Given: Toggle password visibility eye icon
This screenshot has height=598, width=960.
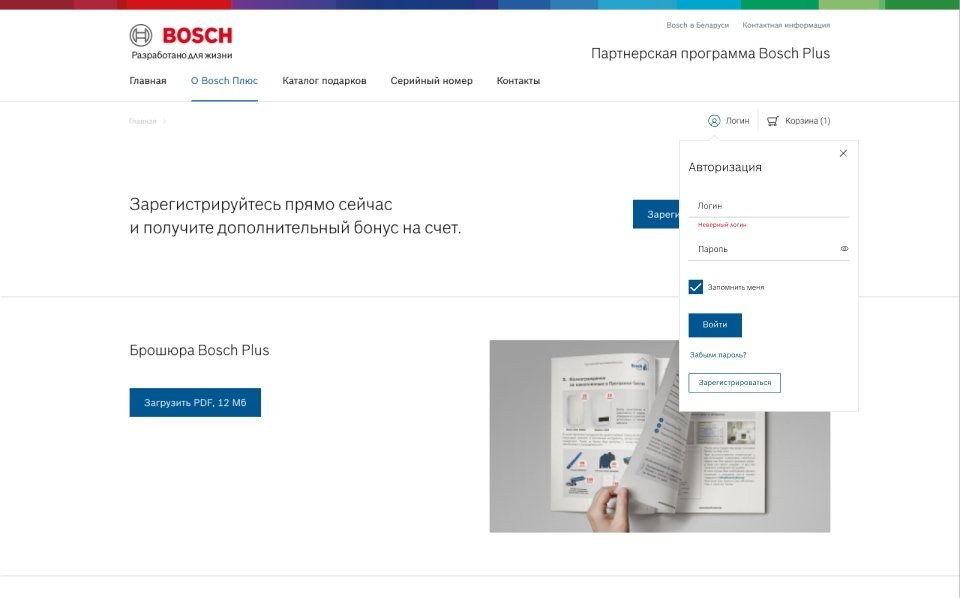Looking at the screenshot, I should (844, 249).
